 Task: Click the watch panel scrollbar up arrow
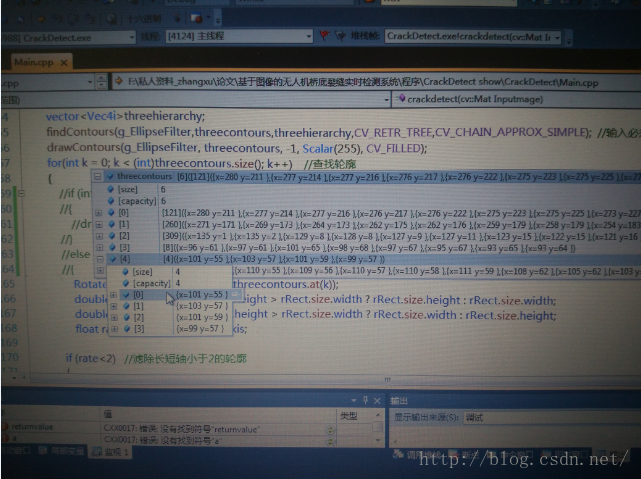tap(378, 416)
